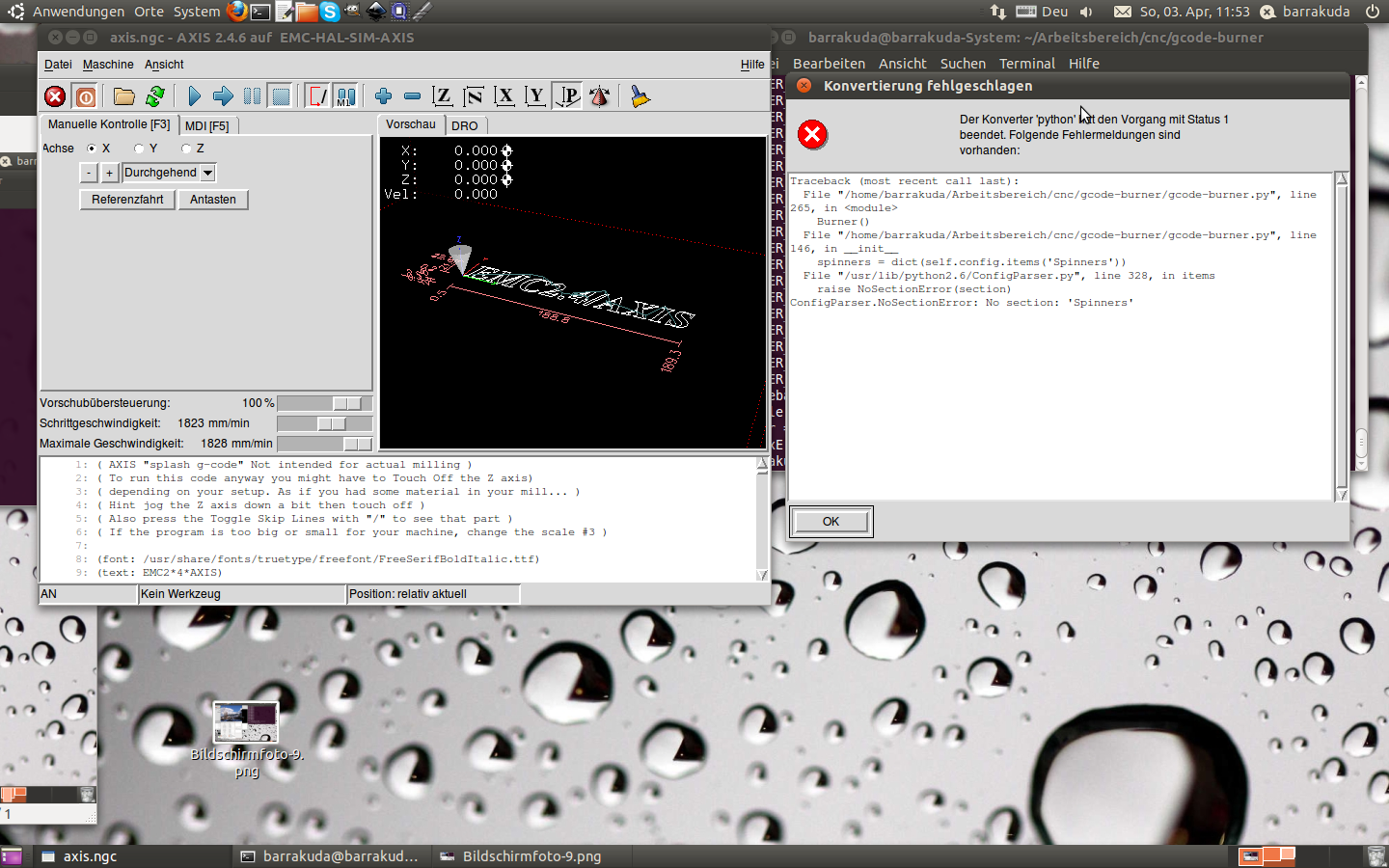
Task: Open the Anwendungen menu in top panel
Action: (78, 12)
